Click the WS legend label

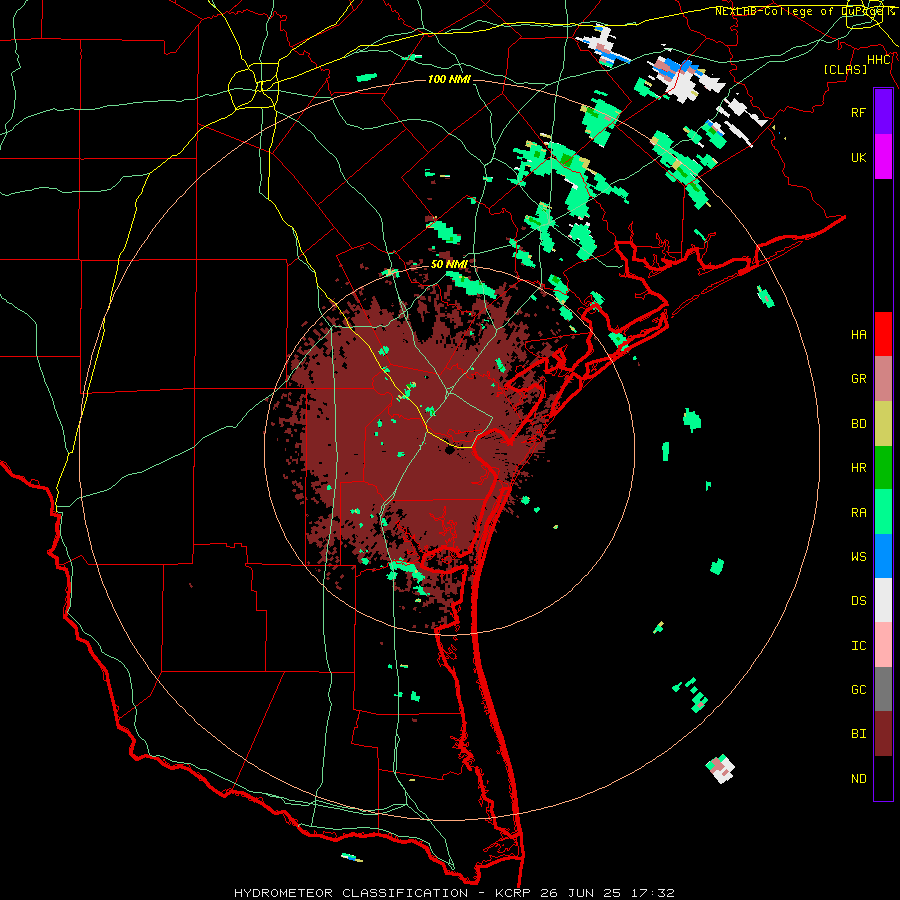pyautogui.click(x=859, y=557)
